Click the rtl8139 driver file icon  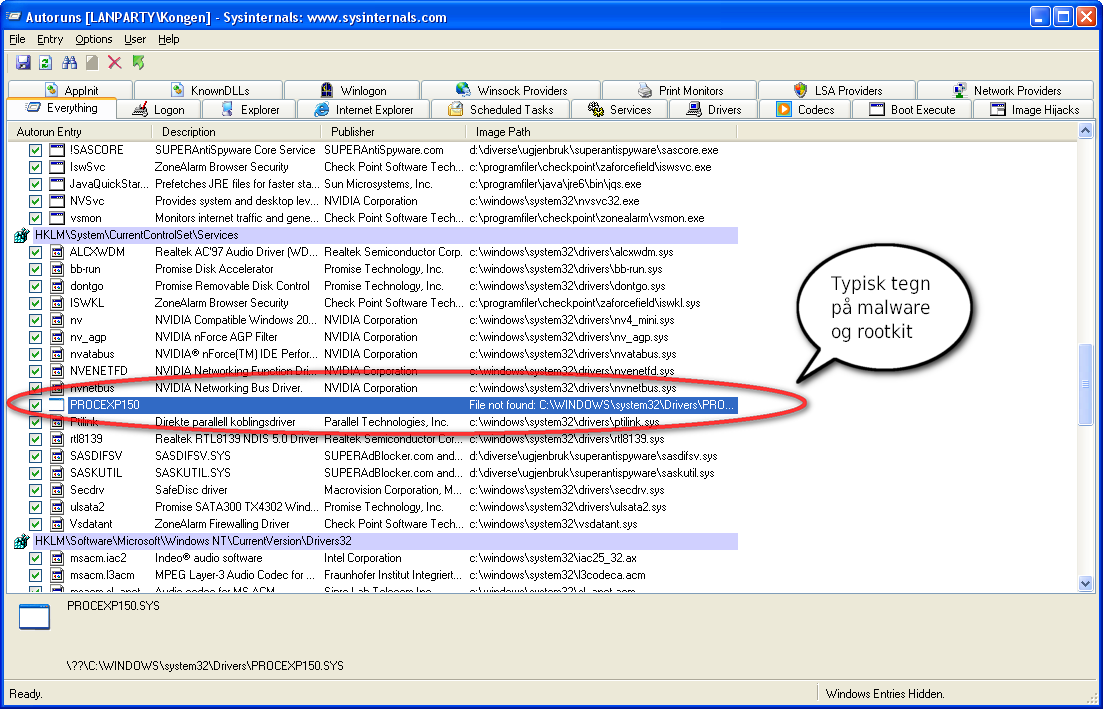57,439
